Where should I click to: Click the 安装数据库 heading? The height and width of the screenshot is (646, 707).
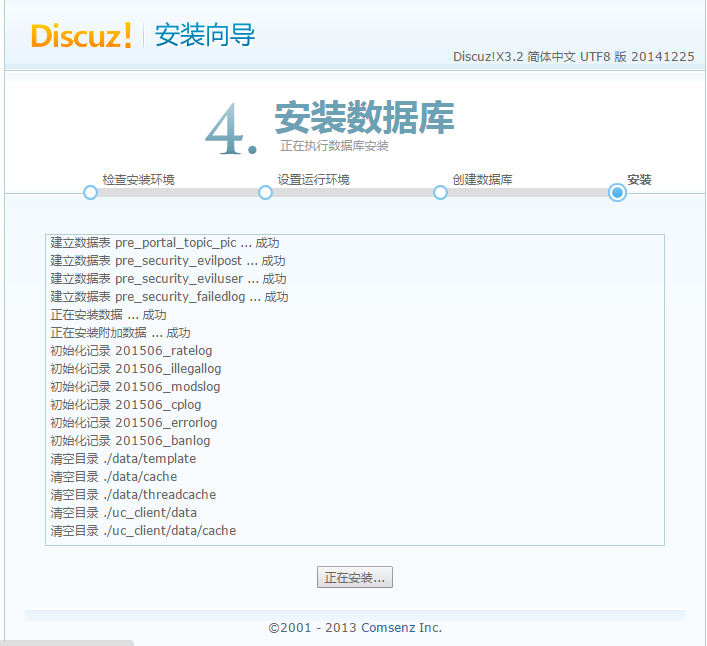tap(364, 118)
